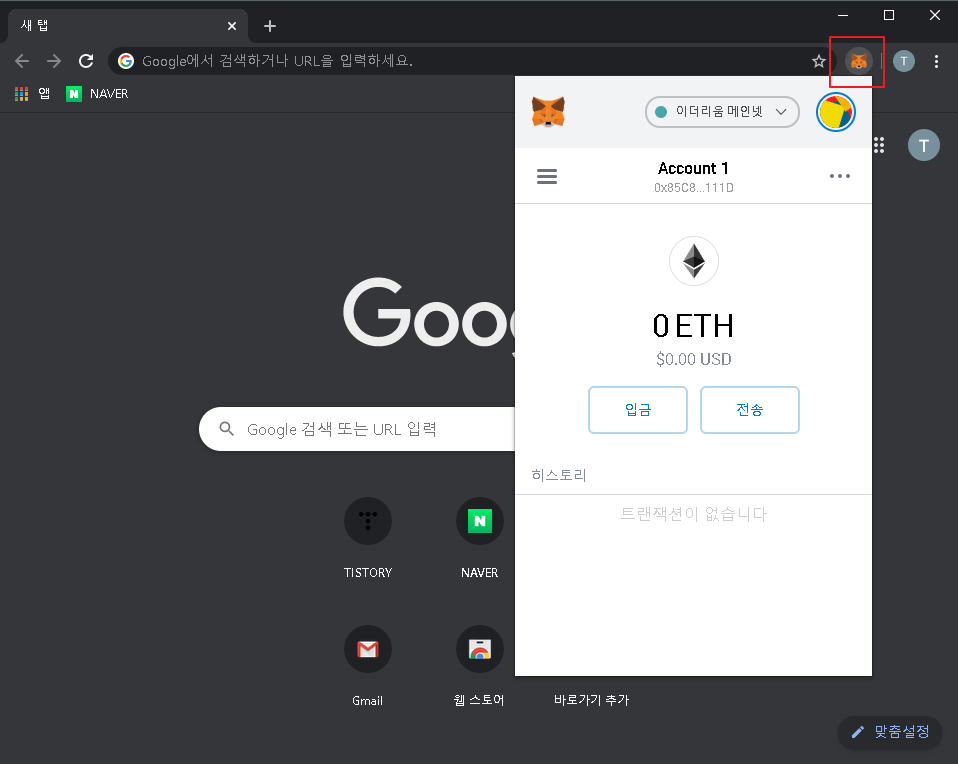Open the 이더리움 메인넷 network dropdown
Screen dimensions: 958x764
722,112
